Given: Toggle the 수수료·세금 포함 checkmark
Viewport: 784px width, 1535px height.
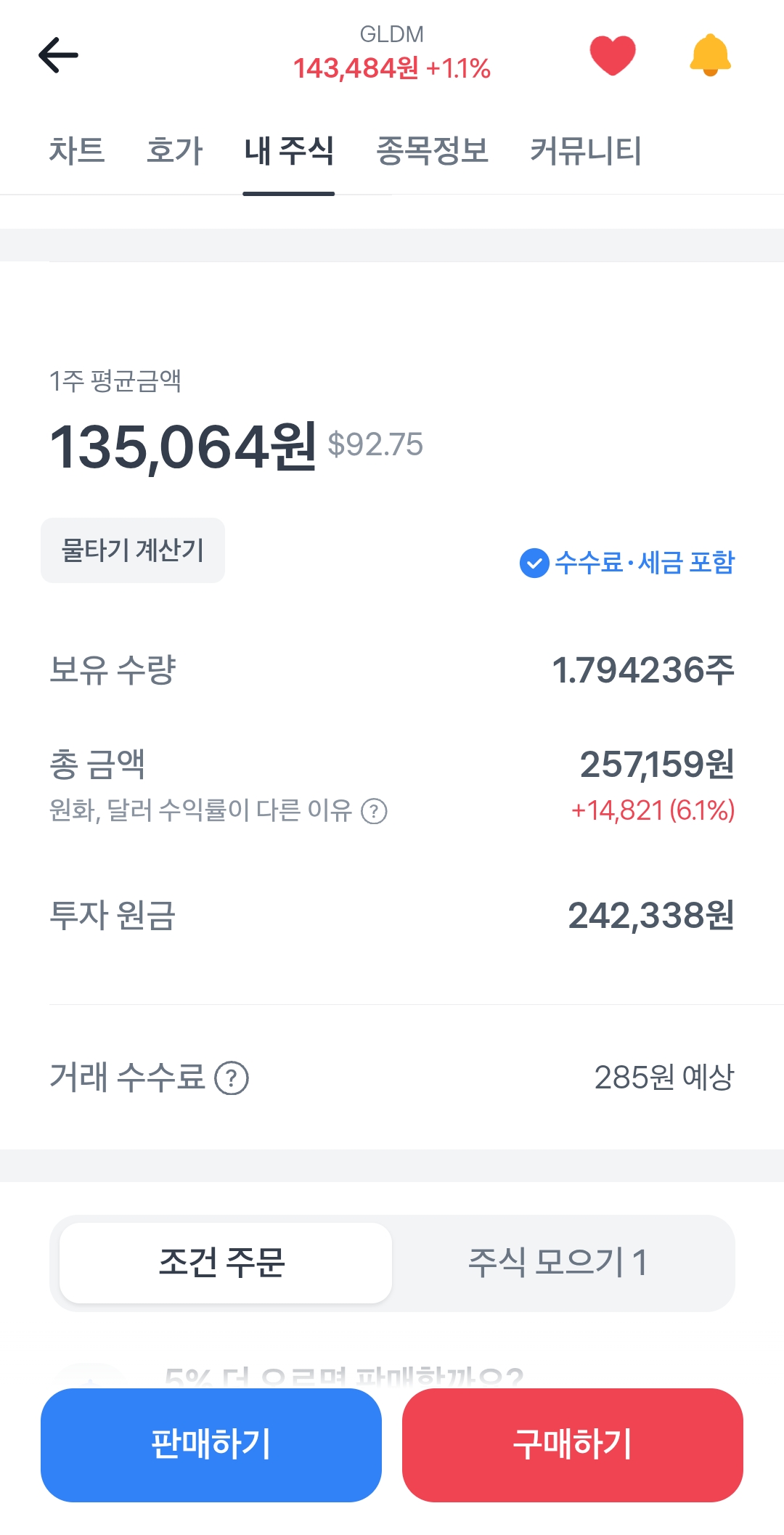Looking at the screenshot, I should click(x=534, y=563).
